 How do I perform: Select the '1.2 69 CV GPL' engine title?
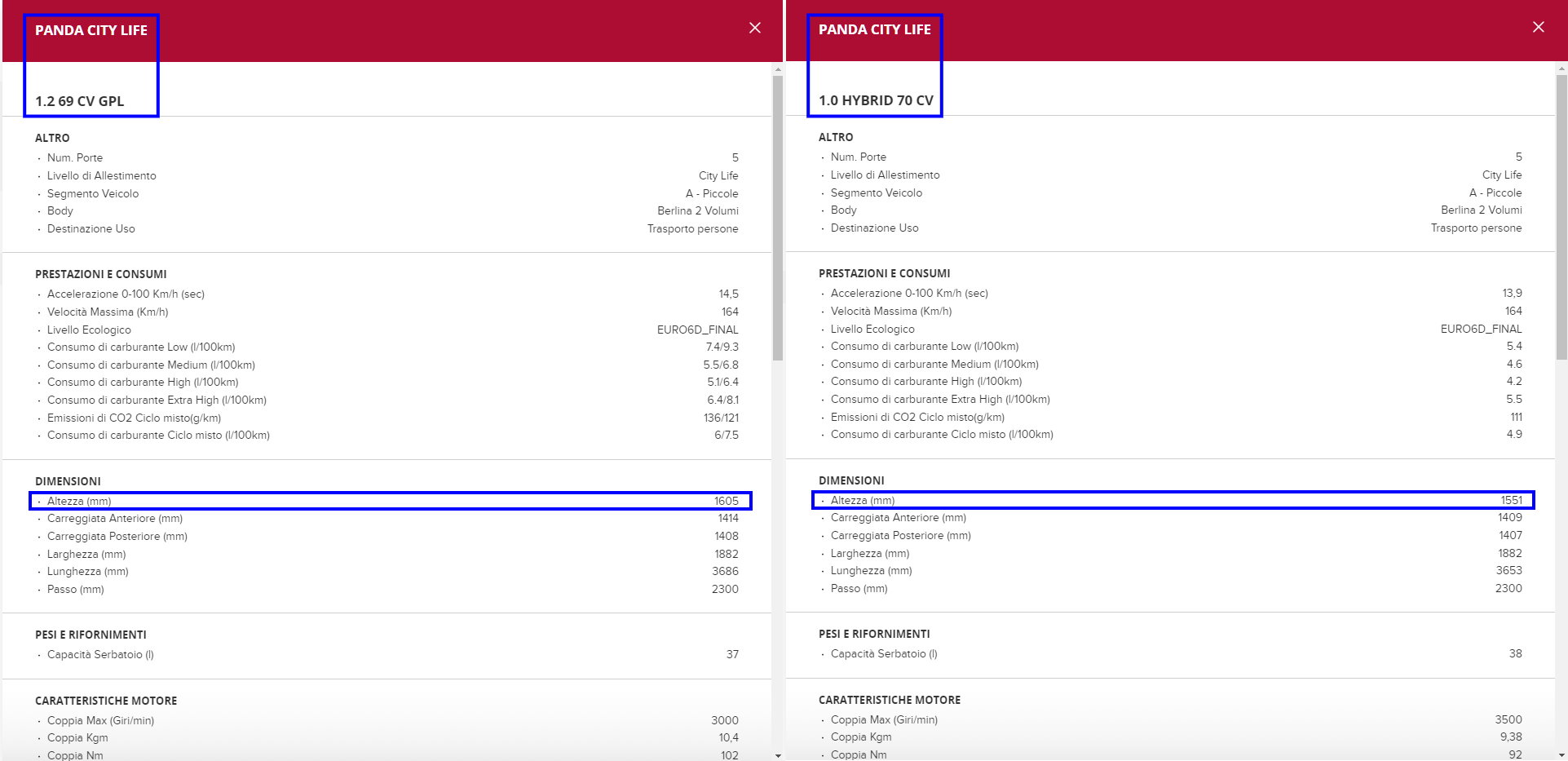point(80,101)
